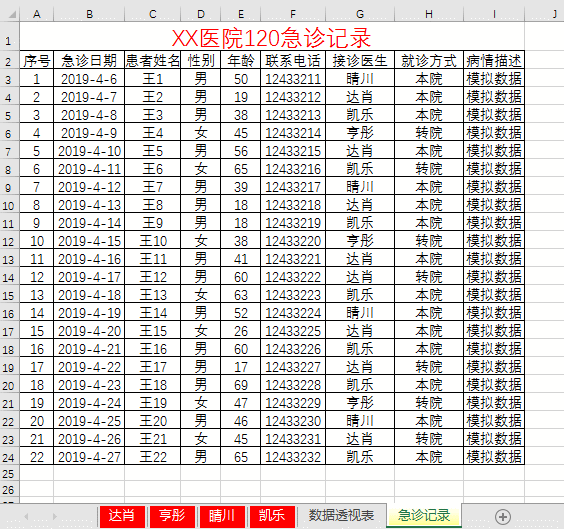
Task: Open the 达肖 sheet tab
Action: pyautogui.click(x=122, y=516)
